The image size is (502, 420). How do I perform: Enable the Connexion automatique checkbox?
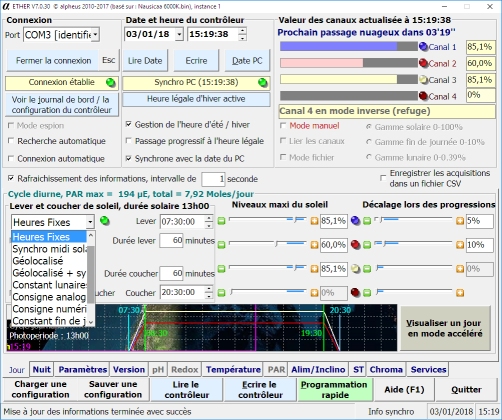pos(11,158)
